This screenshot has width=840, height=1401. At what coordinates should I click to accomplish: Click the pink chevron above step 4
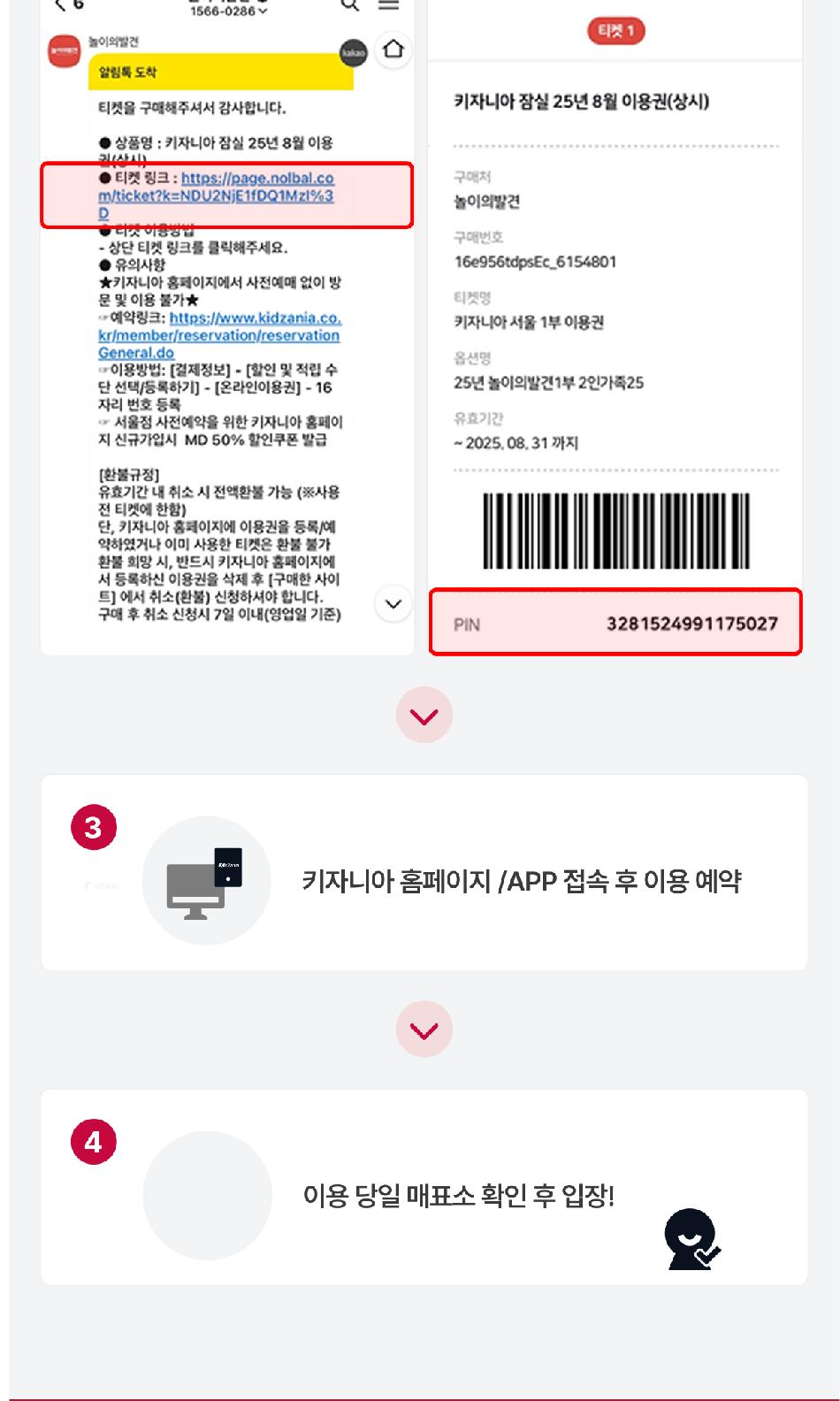tap(424, 1030)
